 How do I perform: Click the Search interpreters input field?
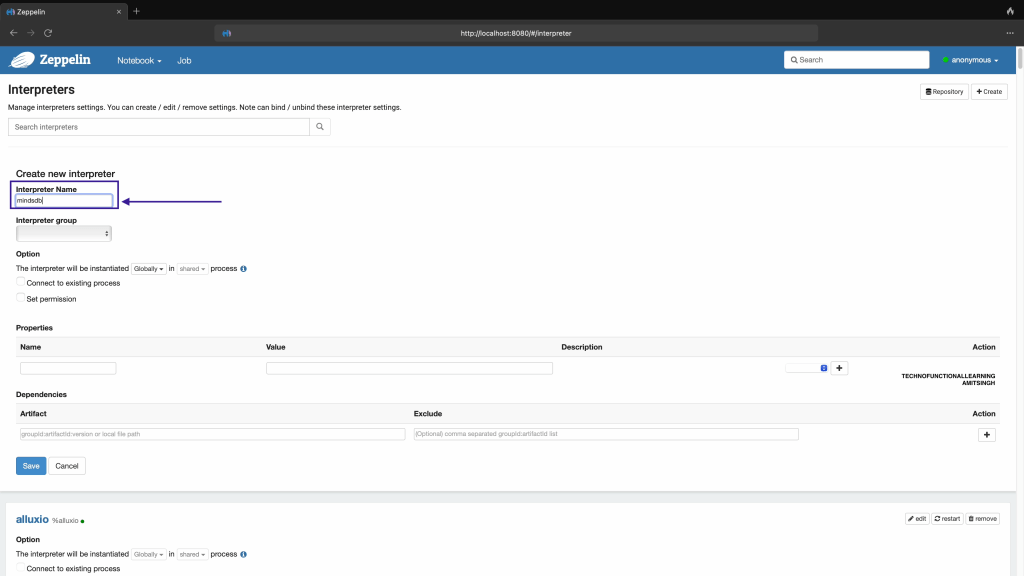[x=158, y=127]
